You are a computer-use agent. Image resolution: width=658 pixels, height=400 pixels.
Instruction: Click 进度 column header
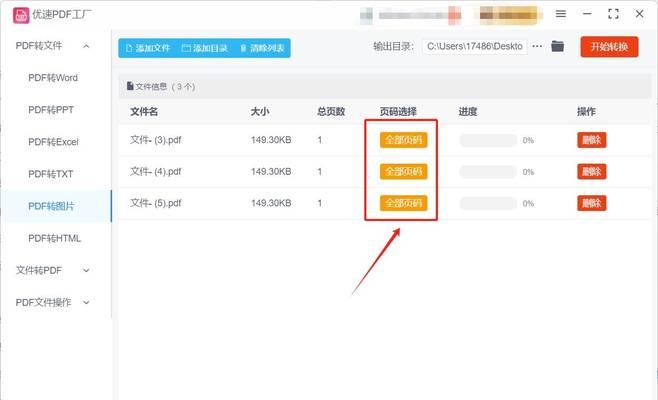(x=468, y=112)
